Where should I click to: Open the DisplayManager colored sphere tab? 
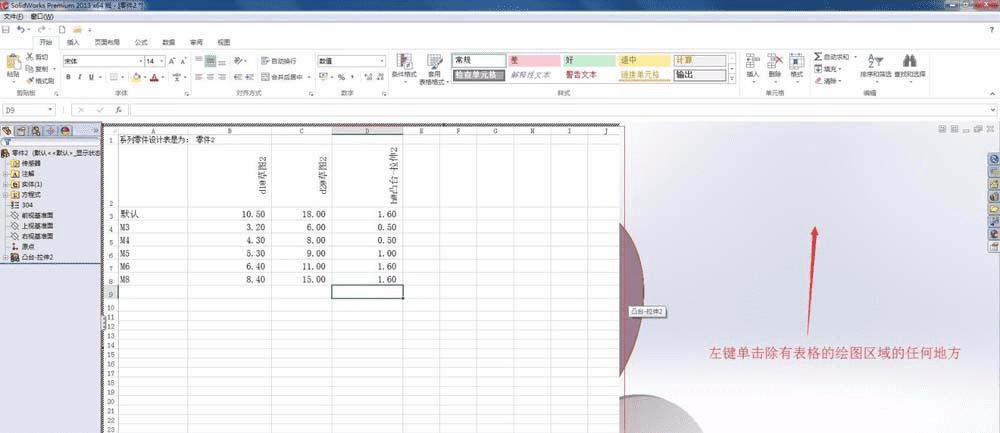coord(65,131)
